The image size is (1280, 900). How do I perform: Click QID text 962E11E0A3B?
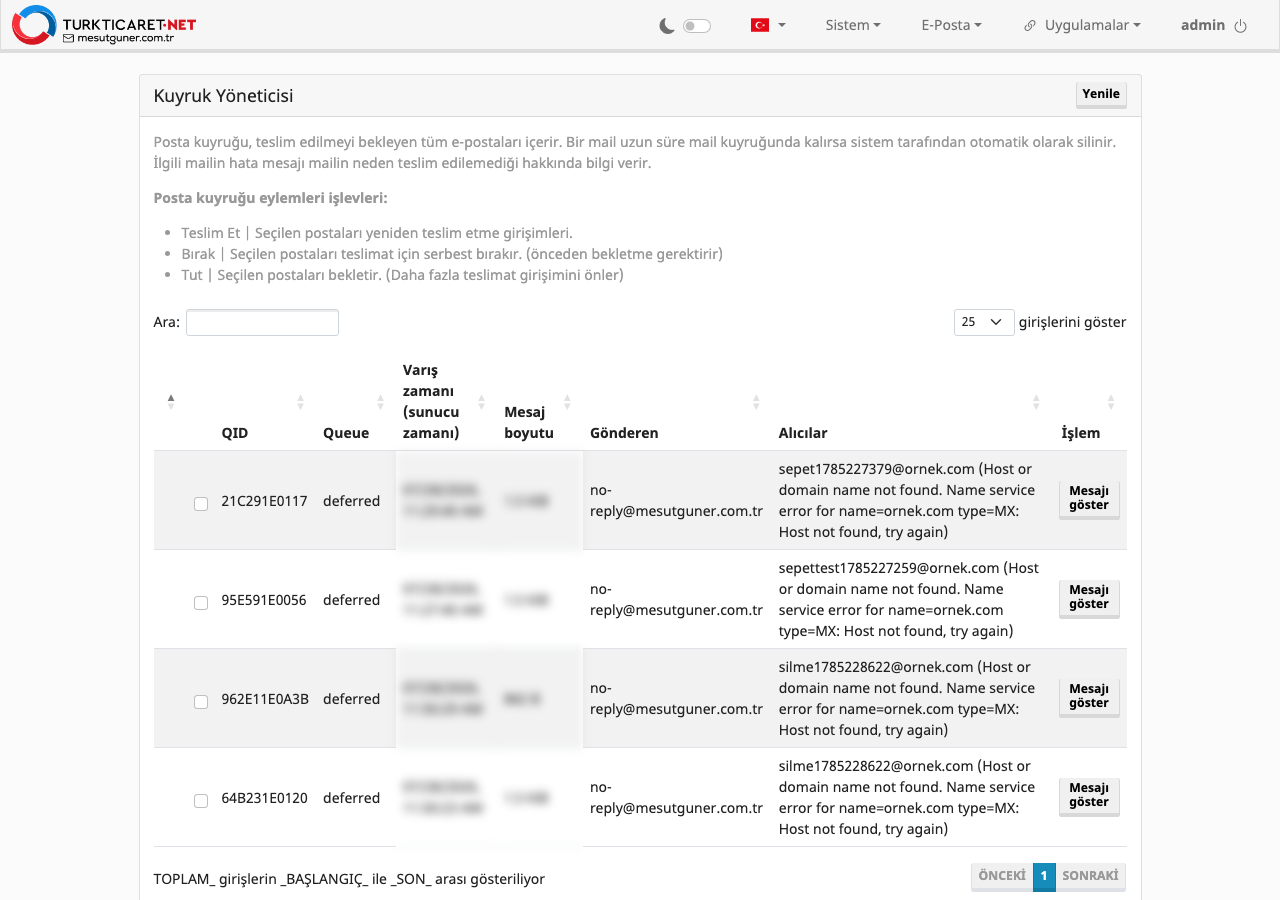pos(265,699)
